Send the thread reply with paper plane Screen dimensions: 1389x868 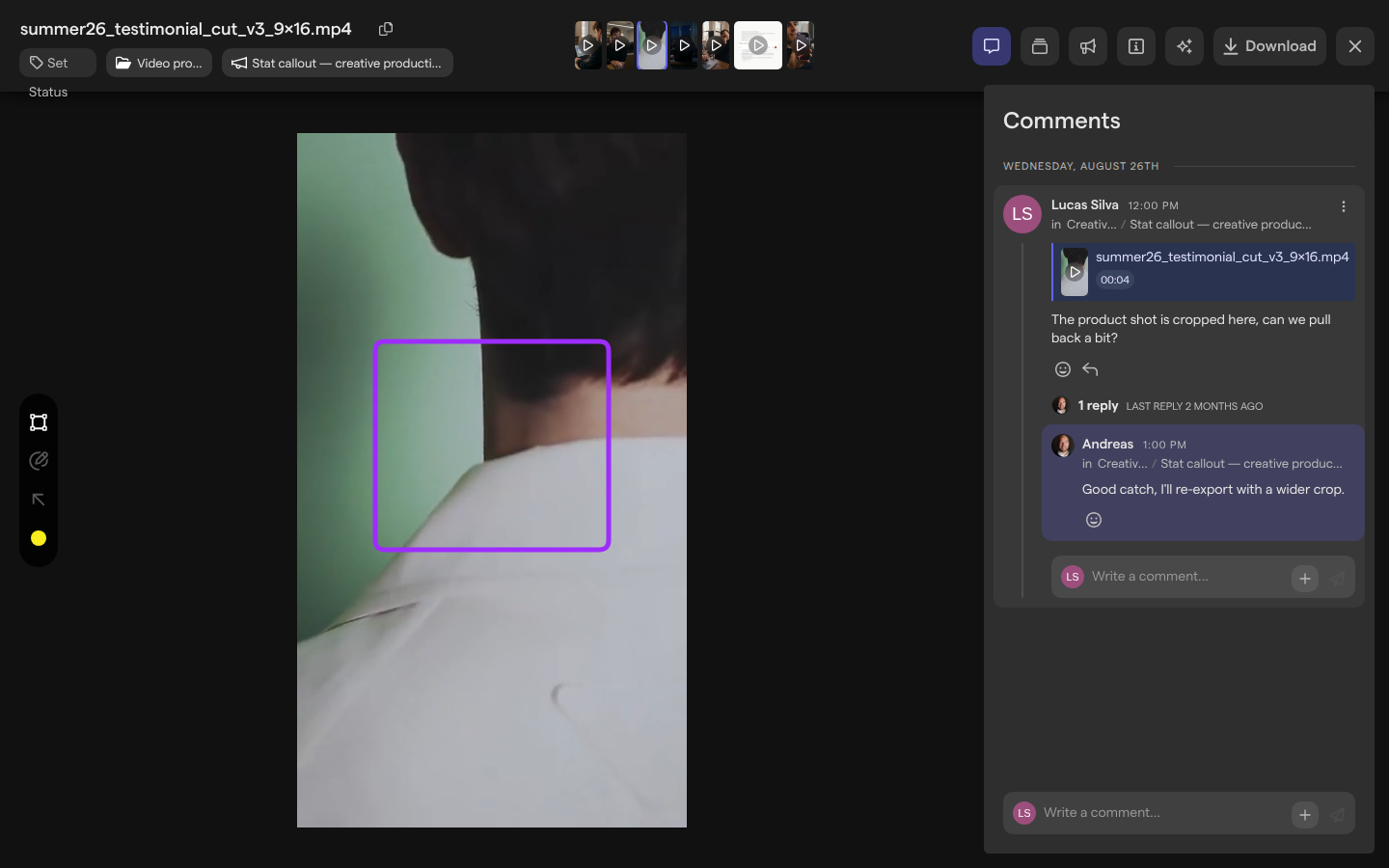click(x=1337, y=578)
